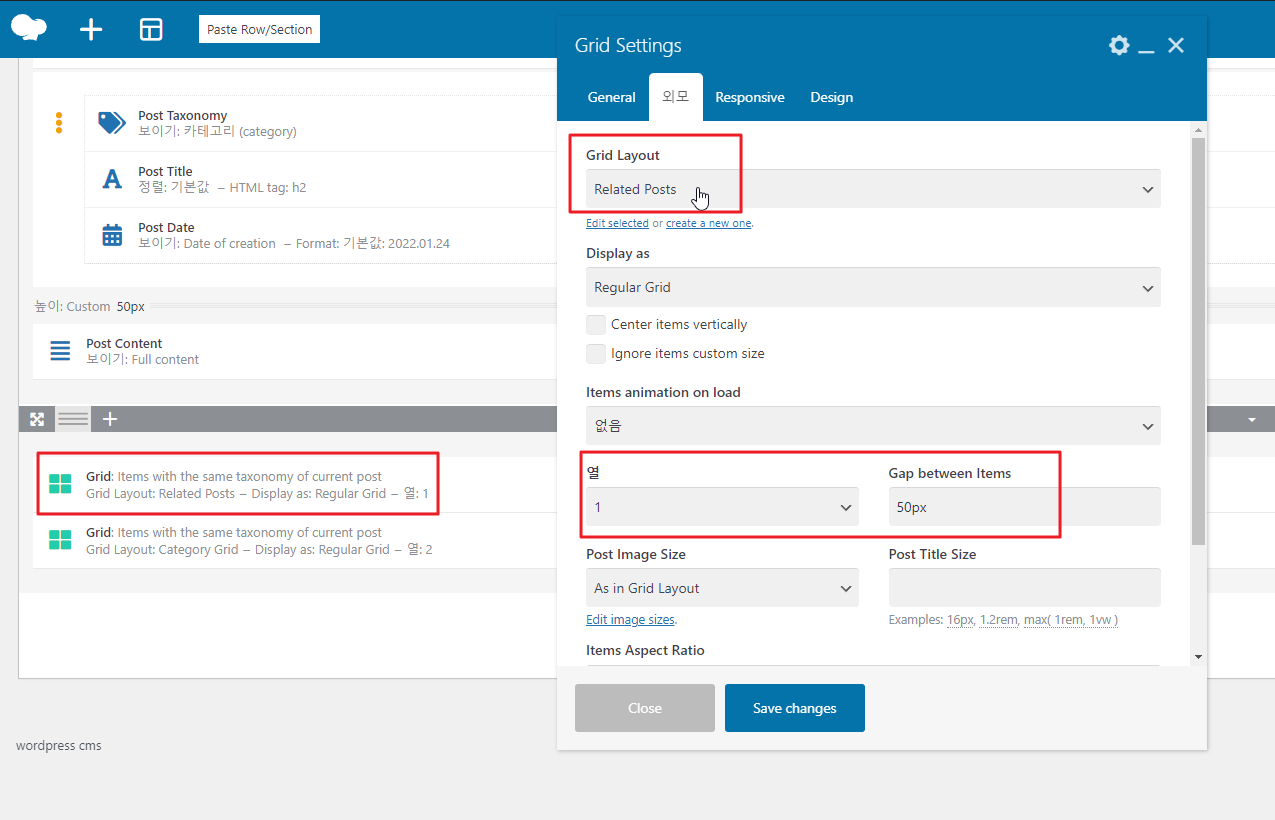Click grid icon of Related Posts grid
The height and width of the screenshot is (820, 1275).
tap(60, 484)
